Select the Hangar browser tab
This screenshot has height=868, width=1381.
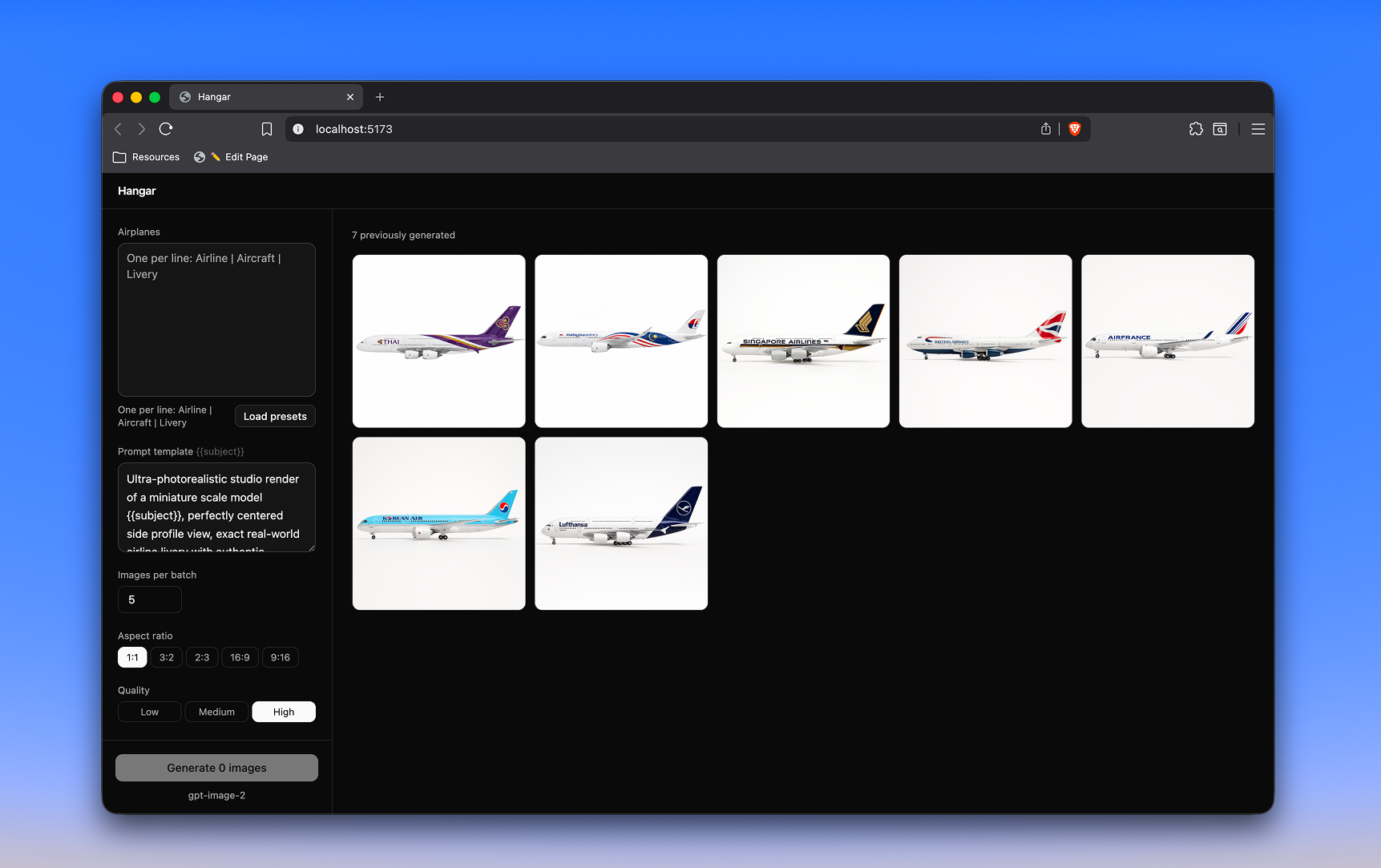point(266,97)
